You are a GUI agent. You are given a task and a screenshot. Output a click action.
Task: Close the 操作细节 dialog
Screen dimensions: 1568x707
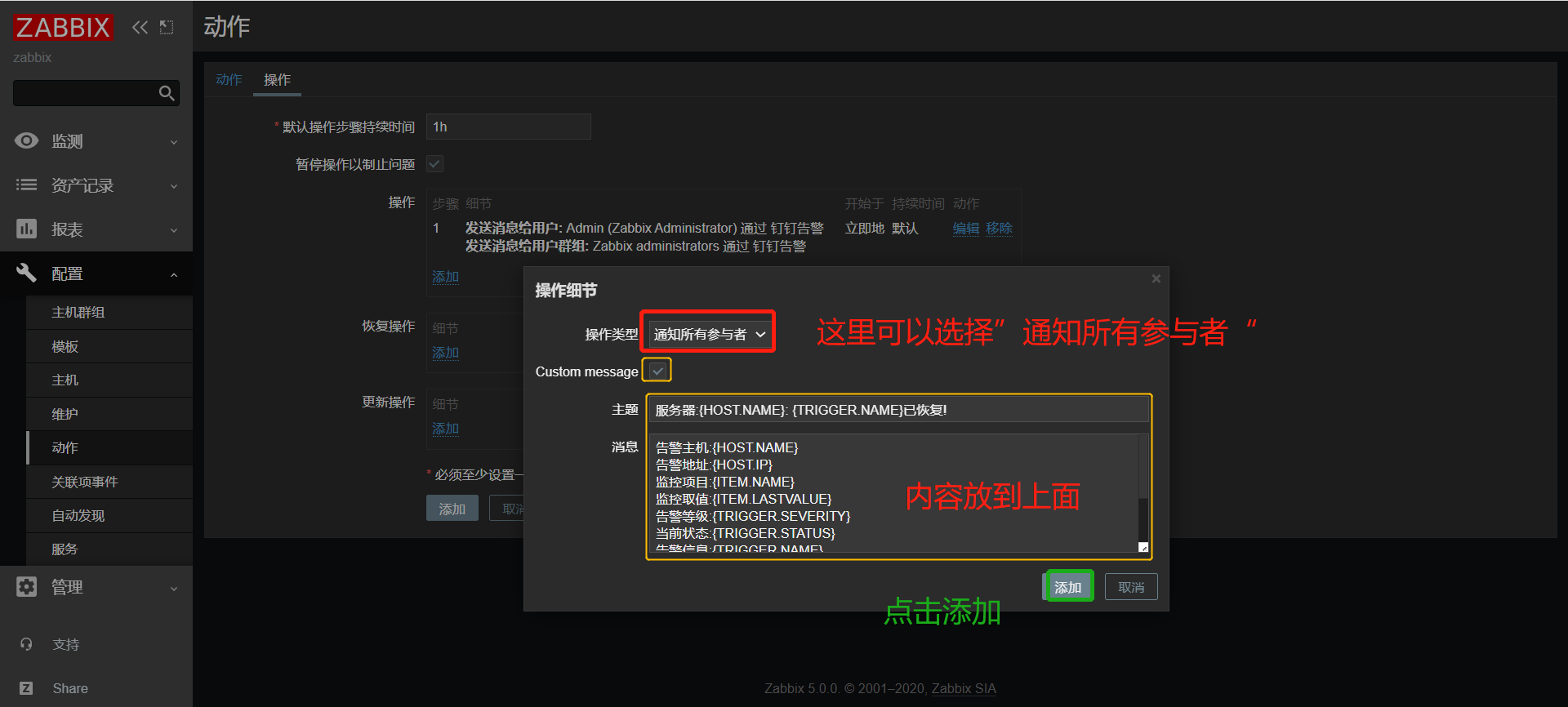(x=1156, y=279)
